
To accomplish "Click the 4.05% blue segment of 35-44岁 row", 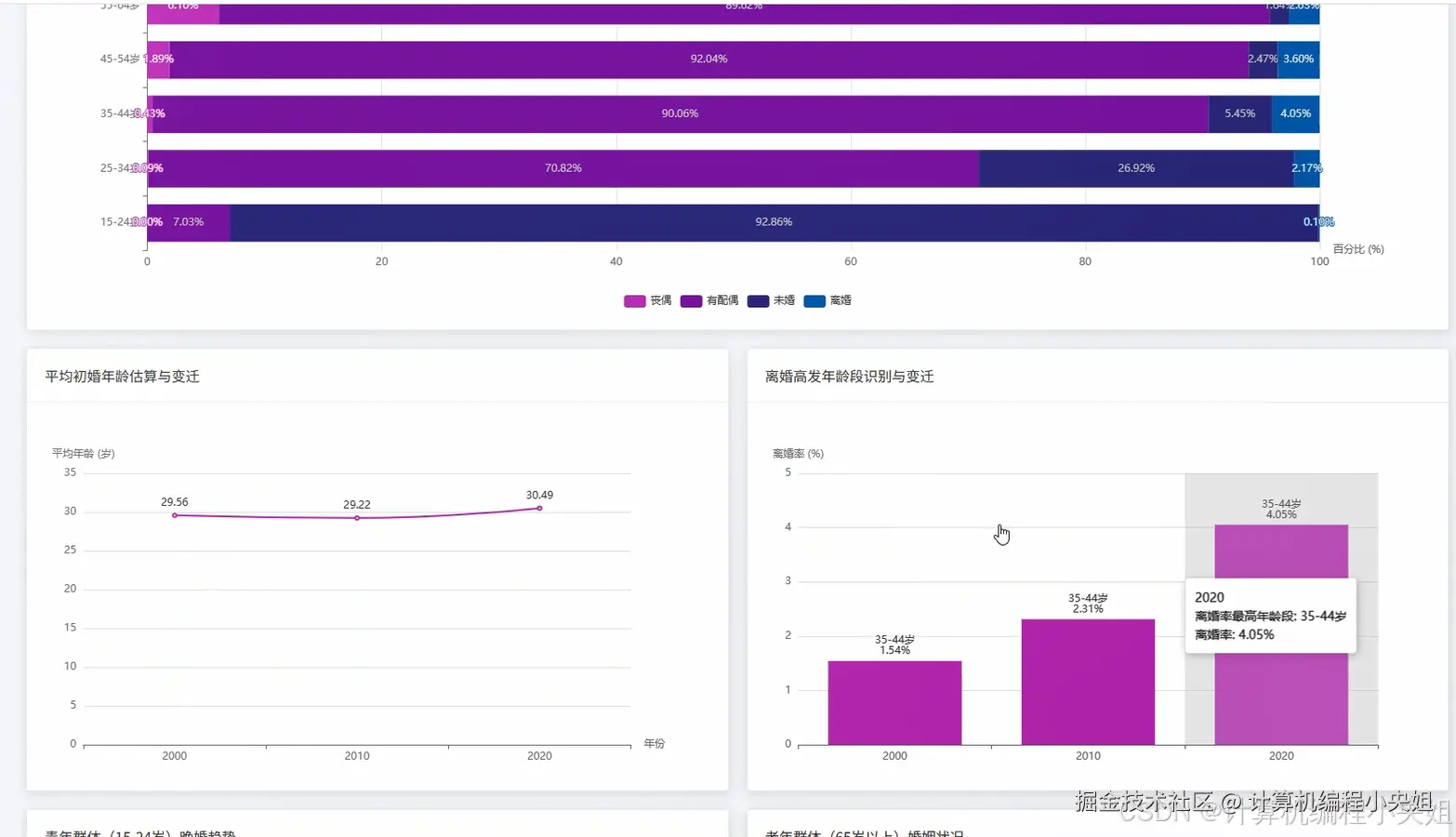I will coord(1295,113).
